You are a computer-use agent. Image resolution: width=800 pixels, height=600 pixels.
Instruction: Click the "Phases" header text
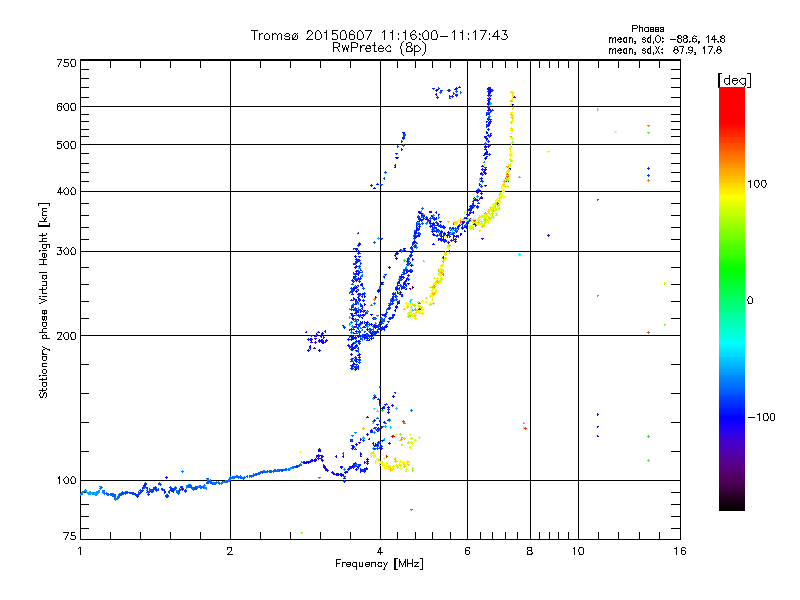(647, 29)
